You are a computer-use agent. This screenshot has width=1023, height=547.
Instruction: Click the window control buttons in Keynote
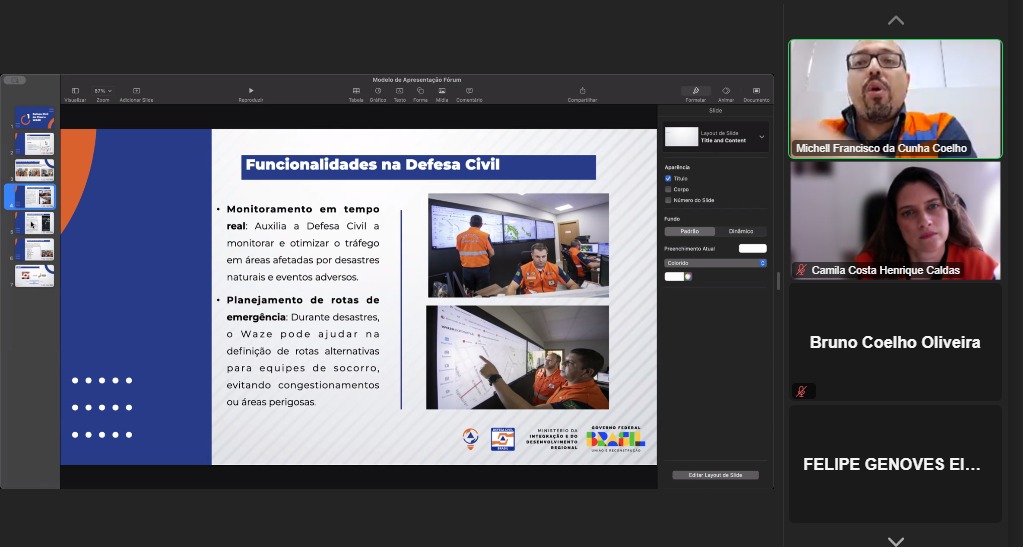click(x=14, y=80)
